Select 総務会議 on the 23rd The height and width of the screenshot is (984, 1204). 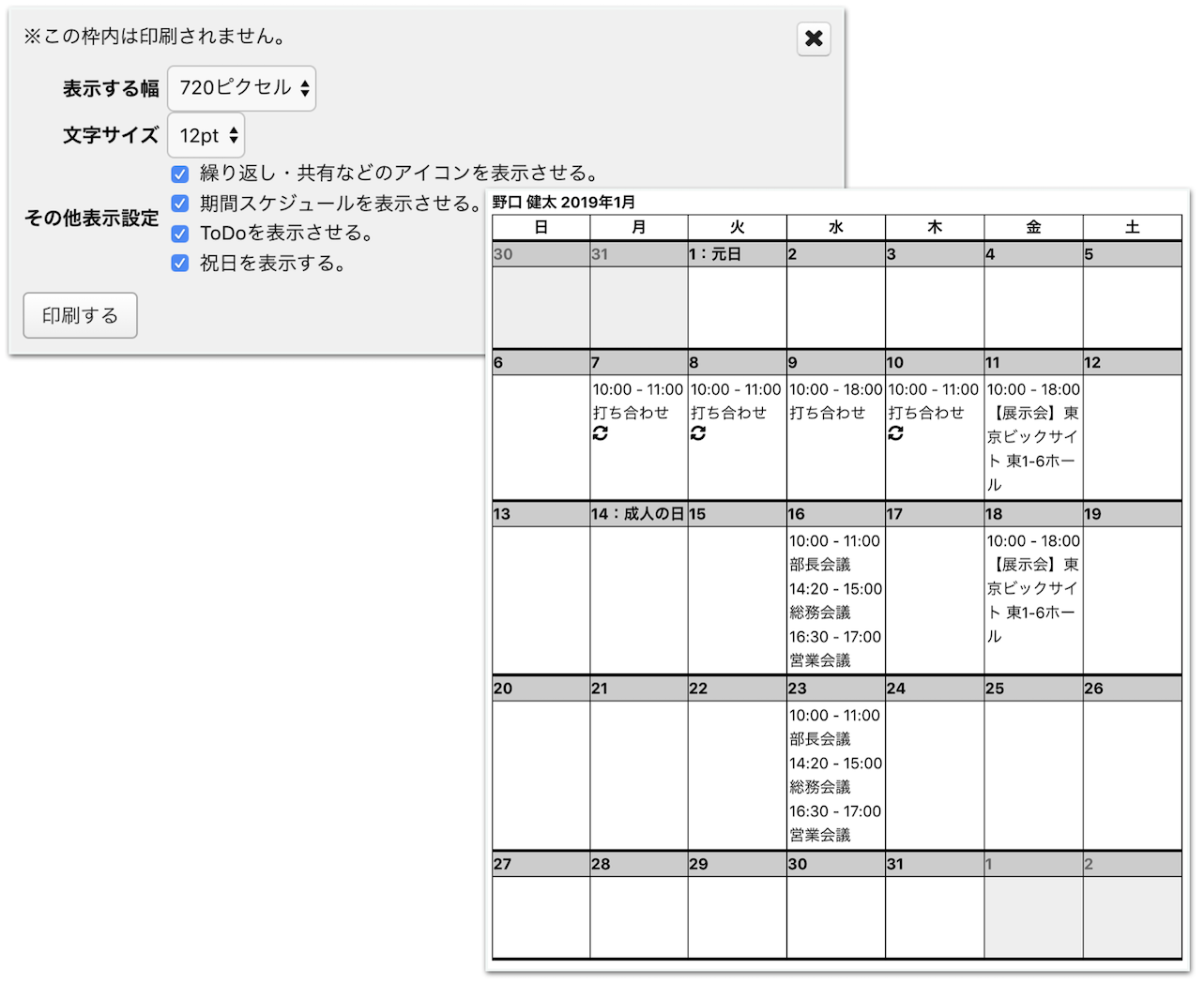coord(820,787)
